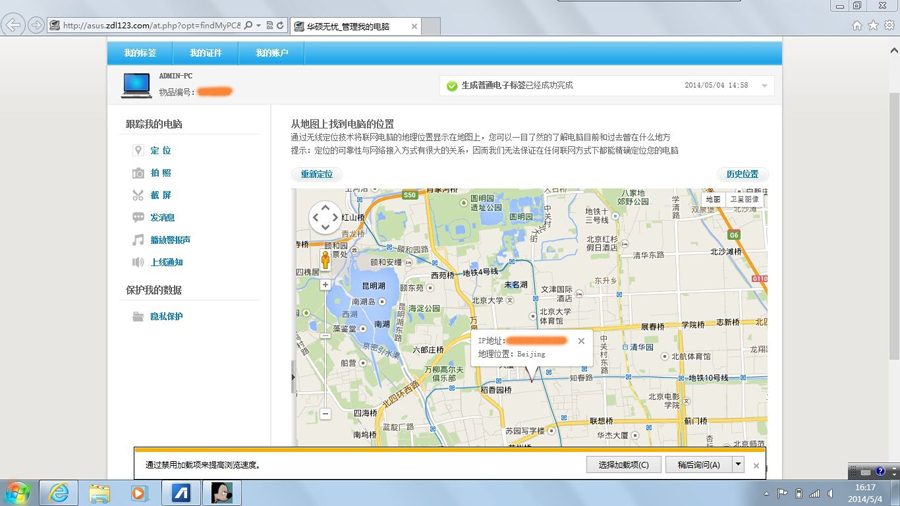900x506 pixels.
Task: Open the 发消息 link in sidebar
Action: click(162, 217)
